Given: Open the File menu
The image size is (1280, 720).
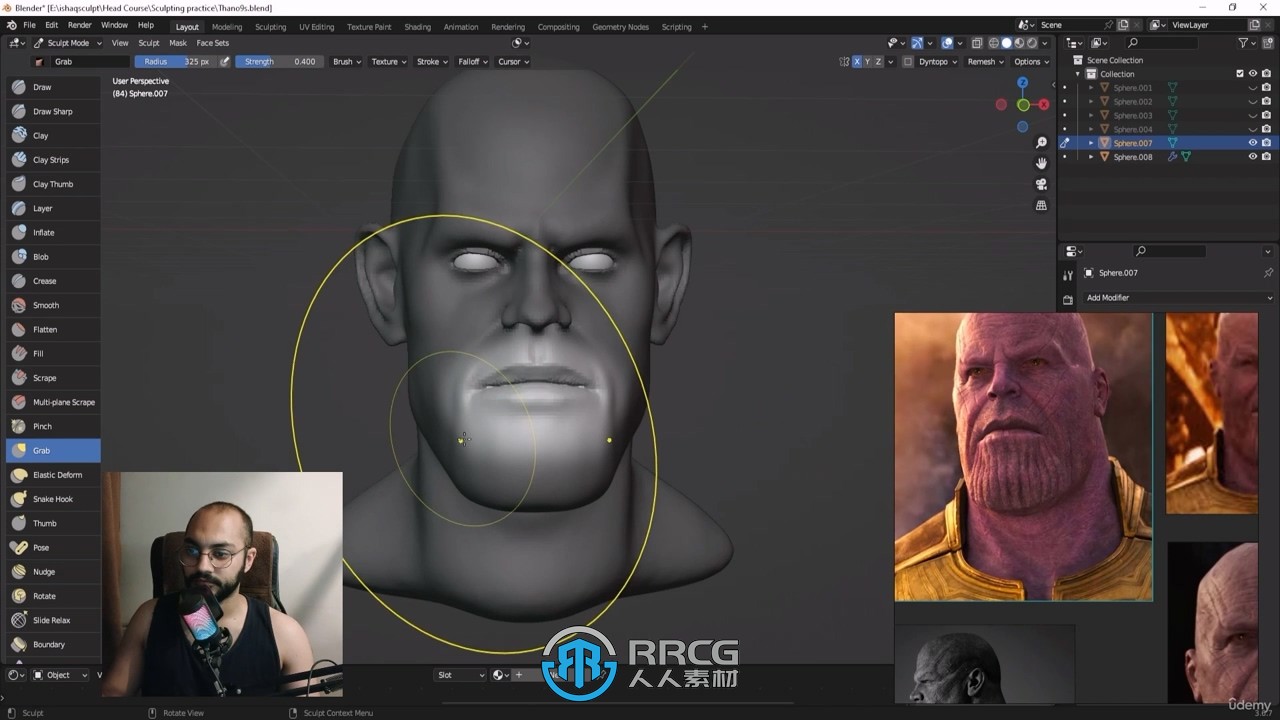Looking at the screenshot, I should 29,25.
